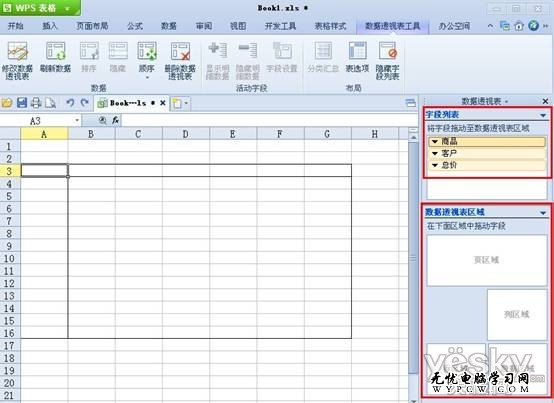Redo the last action
554x403 pixels.
[84, 103]
